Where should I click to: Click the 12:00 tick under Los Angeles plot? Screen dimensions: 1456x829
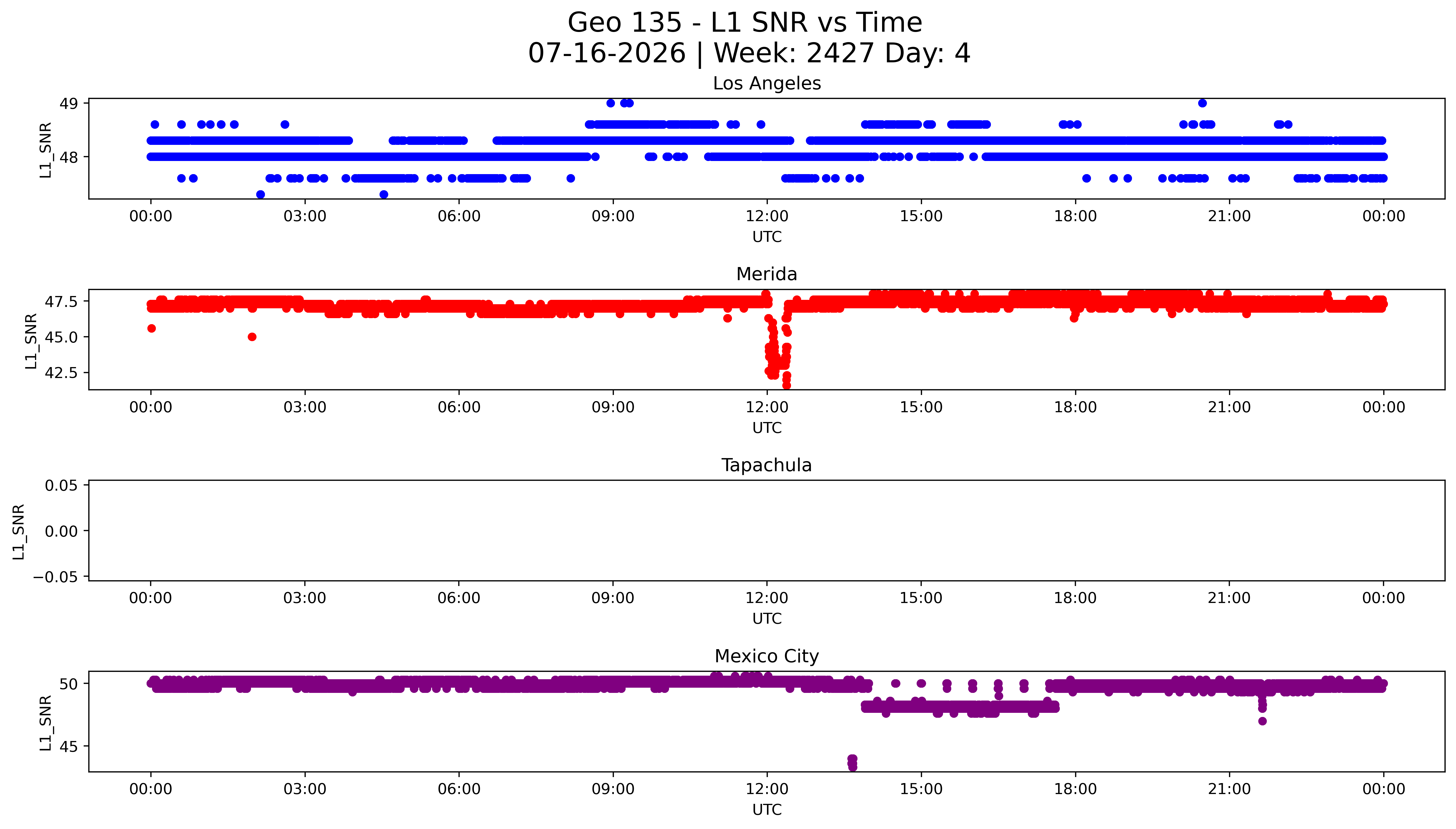tap(767, 216)
